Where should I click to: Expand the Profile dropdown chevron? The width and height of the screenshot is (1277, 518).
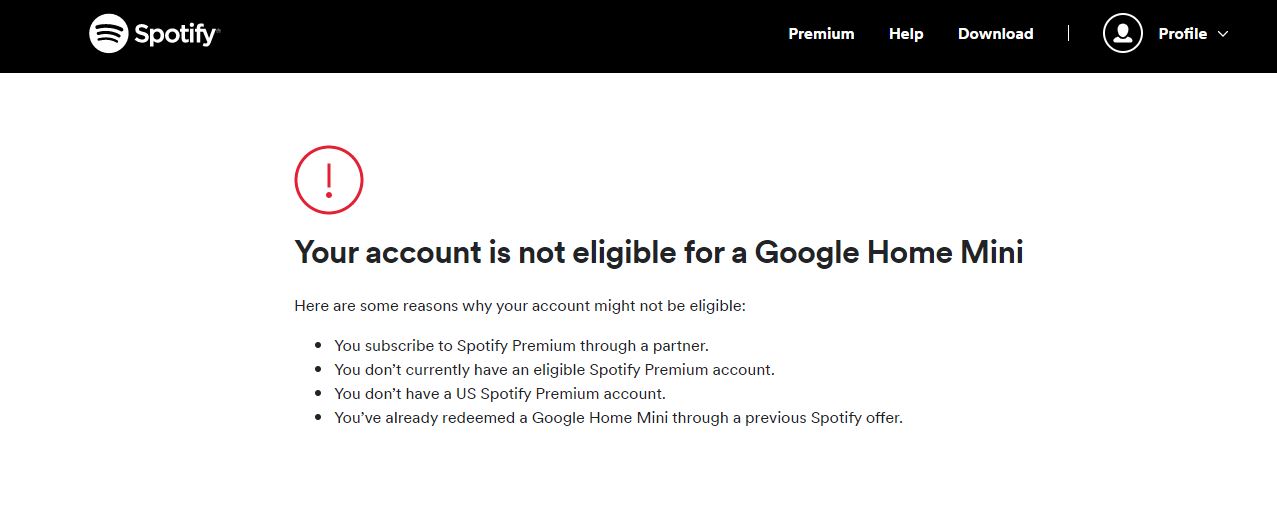point(1222,34)
